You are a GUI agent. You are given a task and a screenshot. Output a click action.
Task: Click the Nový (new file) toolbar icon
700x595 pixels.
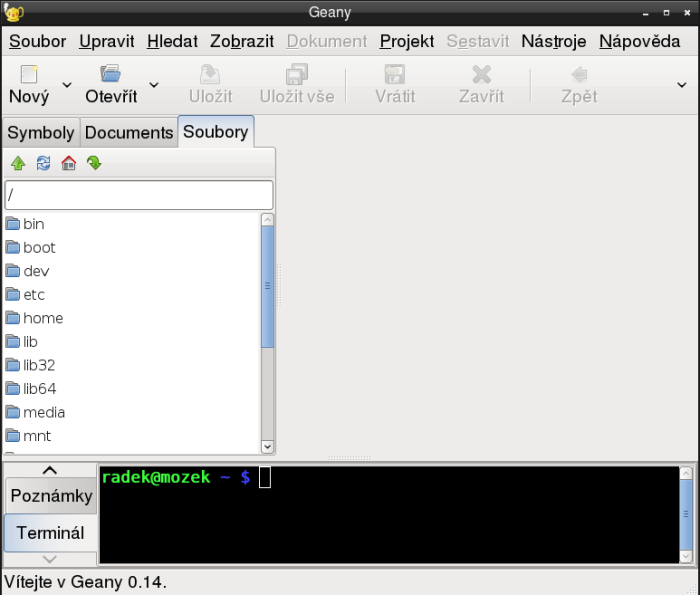click(29, 75)
